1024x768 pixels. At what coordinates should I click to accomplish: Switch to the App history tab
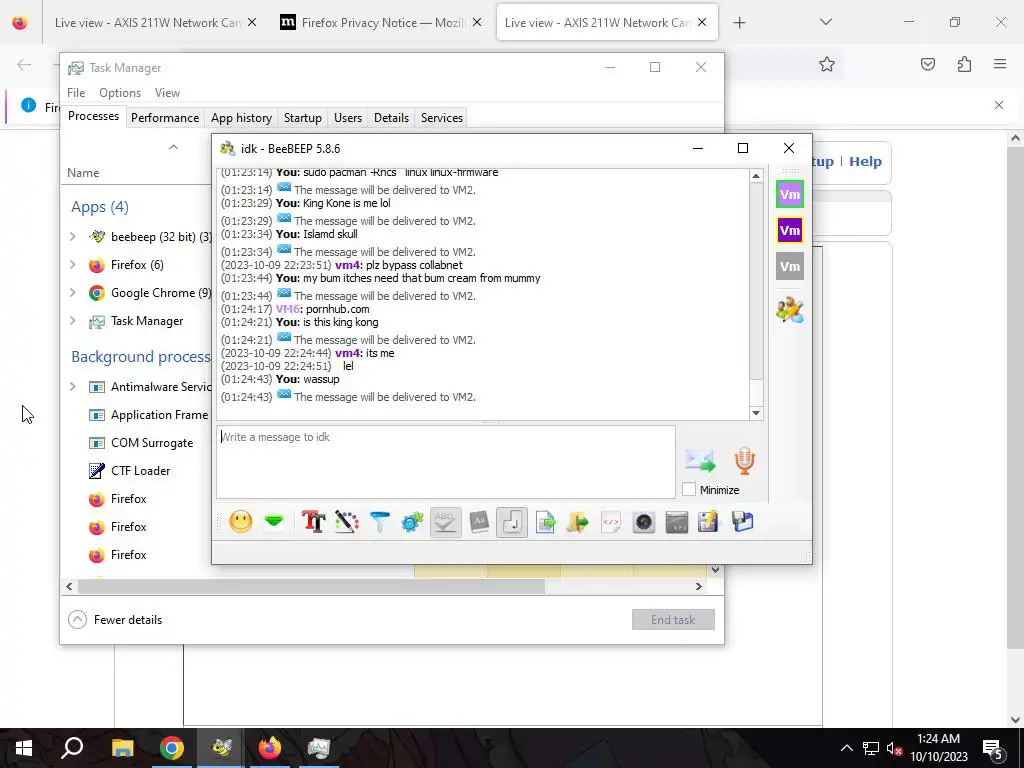click(x=241, y=118)
